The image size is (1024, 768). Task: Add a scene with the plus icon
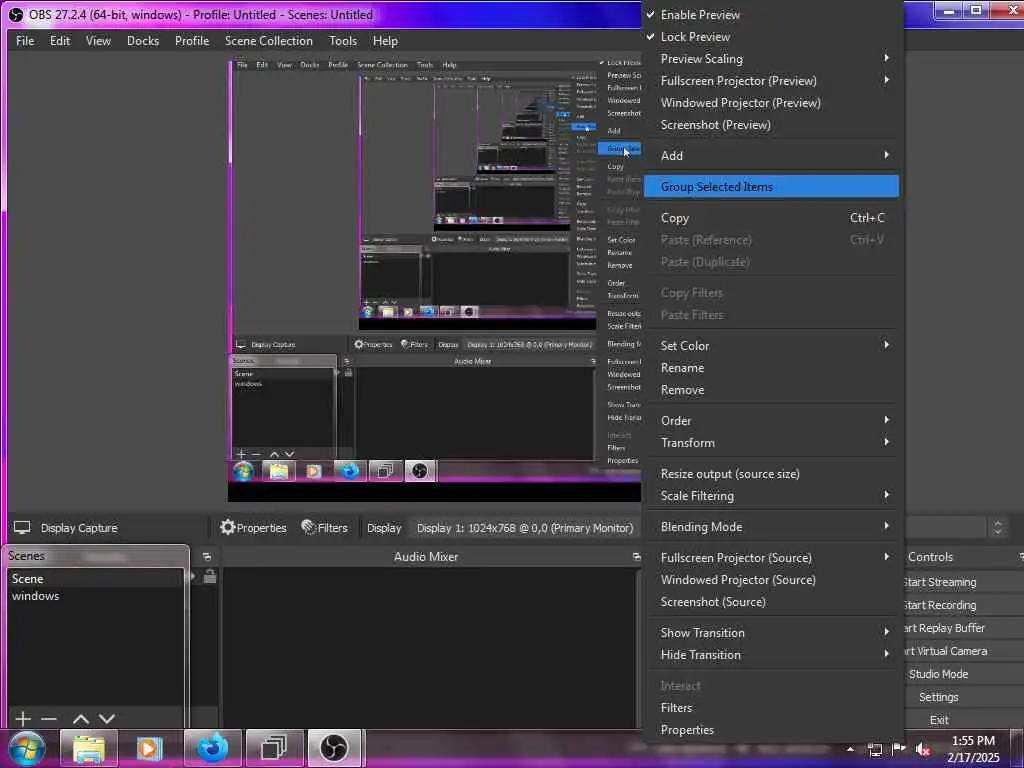tap(23, 719)
